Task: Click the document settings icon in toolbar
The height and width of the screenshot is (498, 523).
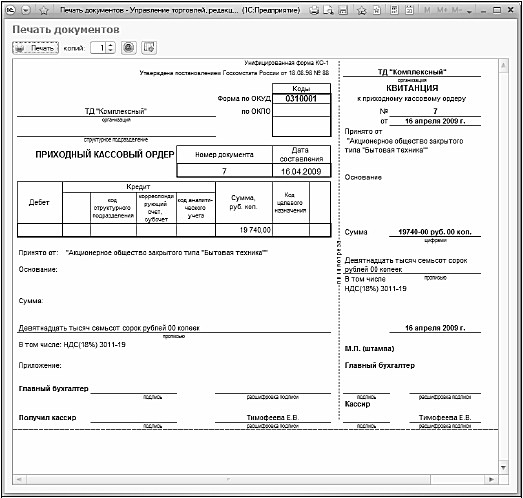Action: tap(149, 48)
